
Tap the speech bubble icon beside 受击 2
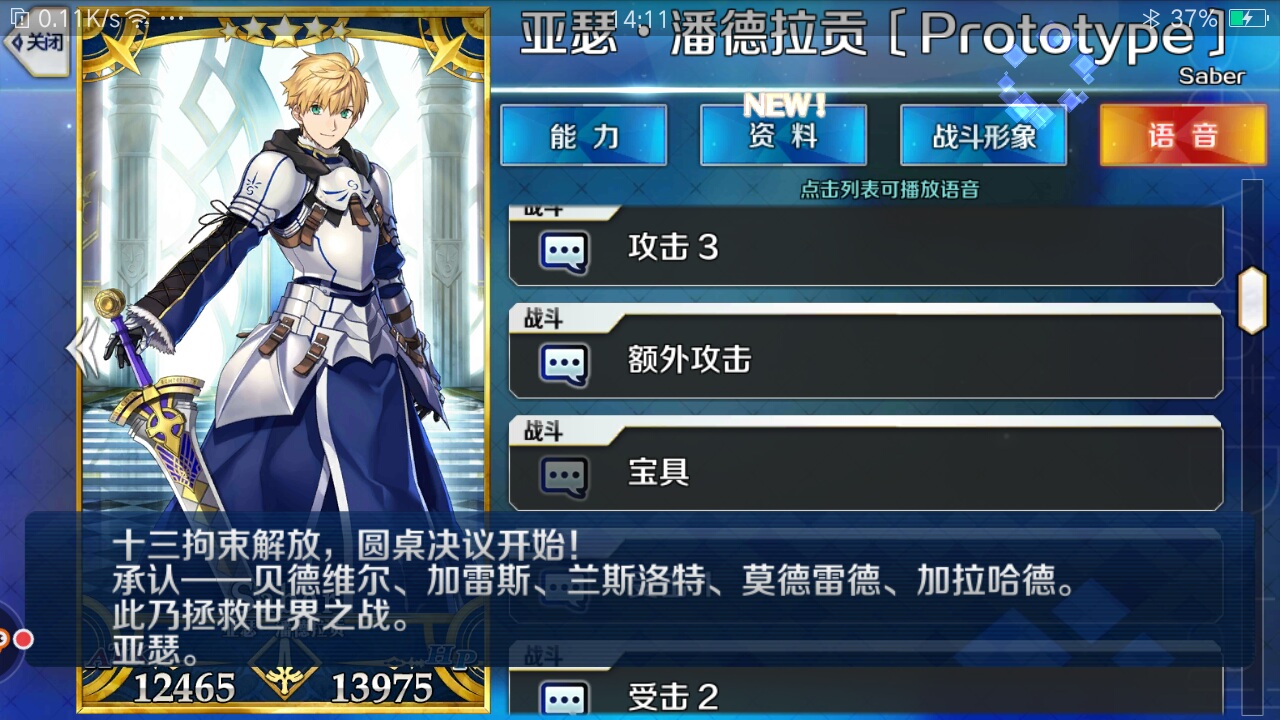click(564, 699)
